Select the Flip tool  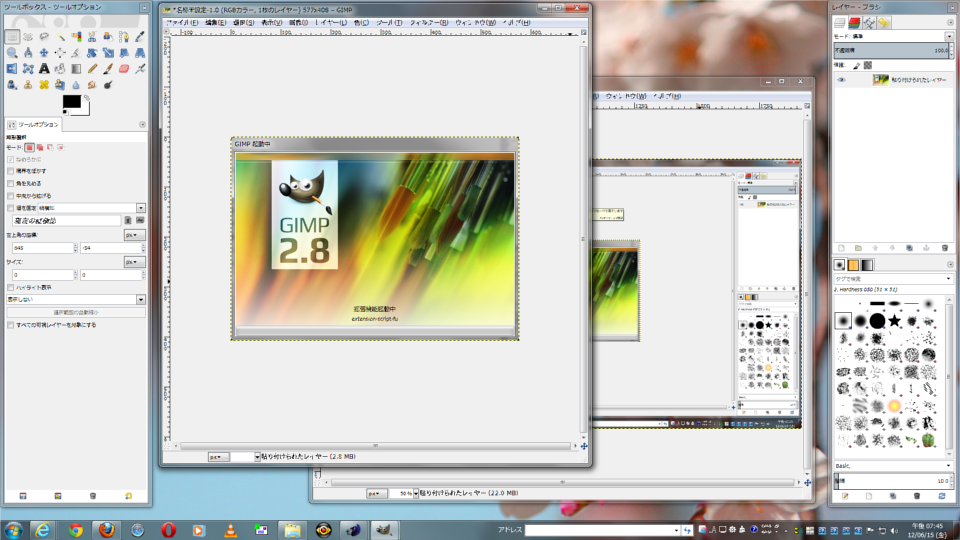(12, 69)
